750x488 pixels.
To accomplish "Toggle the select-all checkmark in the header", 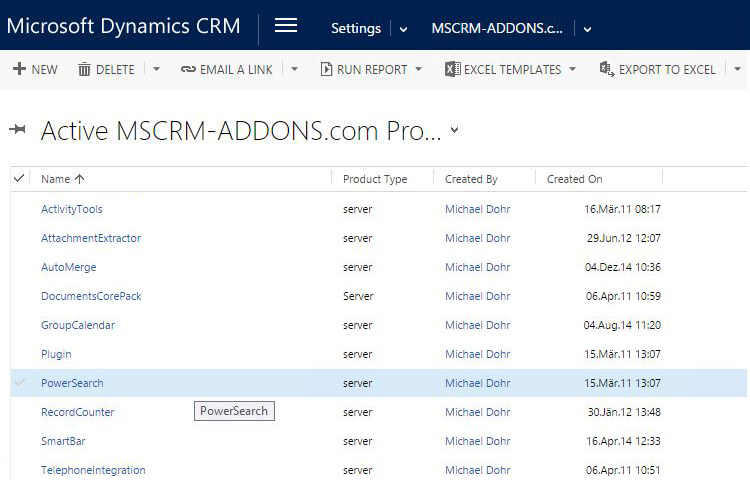I will click(x=19, y=178).
